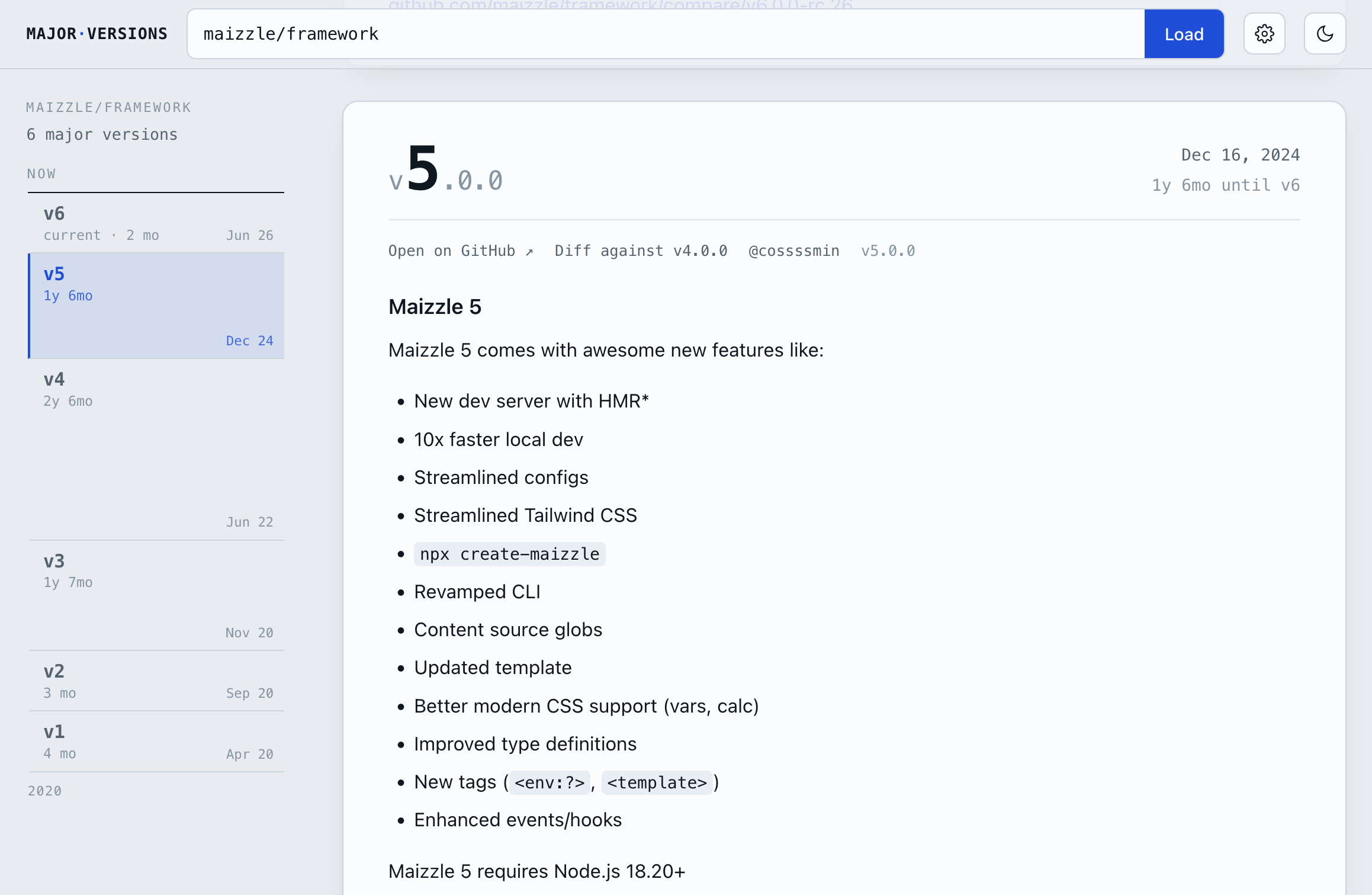This screenshot has height=895, width=1372.
Task: Click 'New dev server with HMR*' bullet
Action: point(531,401)
